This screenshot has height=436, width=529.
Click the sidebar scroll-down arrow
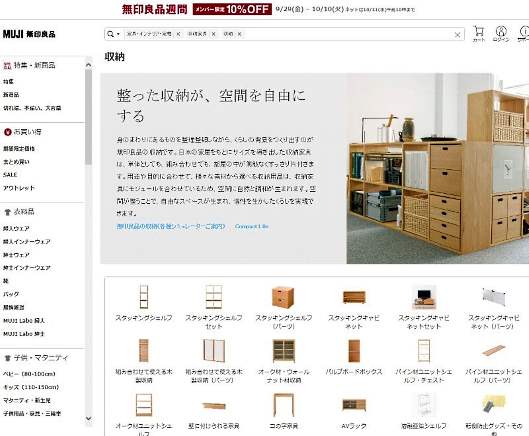[x=88, y=418]
